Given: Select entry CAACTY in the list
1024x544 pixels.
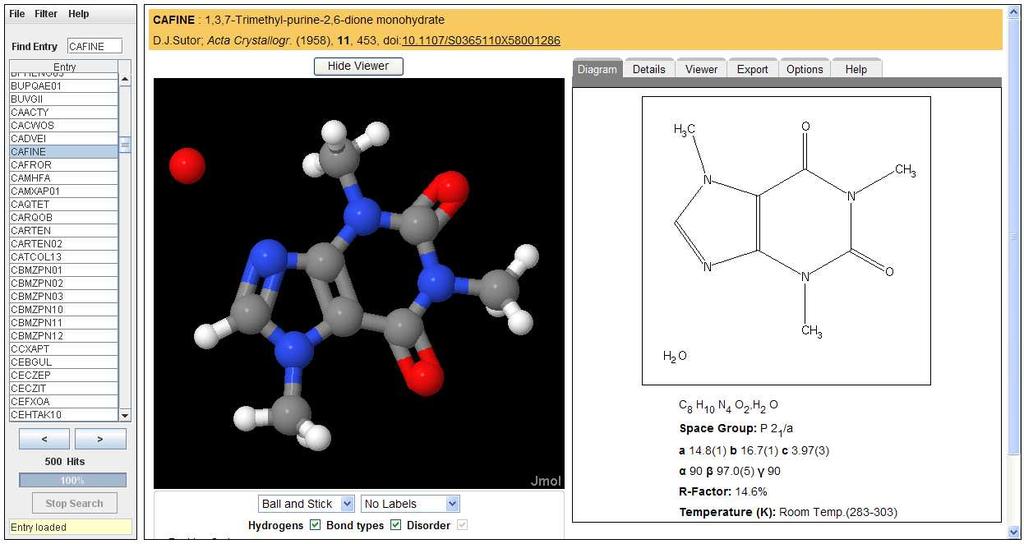Looking at the screenshot, I should (63, 112).
